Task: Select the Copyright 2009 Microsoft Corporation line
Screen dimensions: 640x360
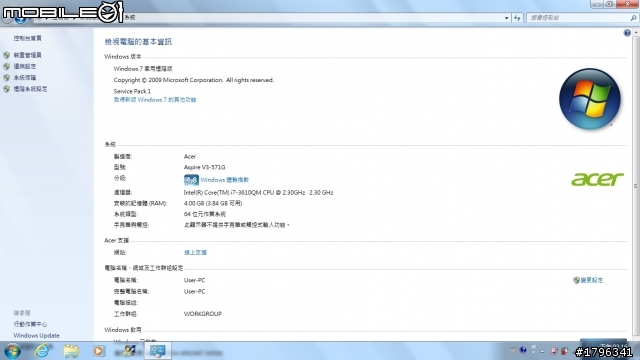Action: 193,80
